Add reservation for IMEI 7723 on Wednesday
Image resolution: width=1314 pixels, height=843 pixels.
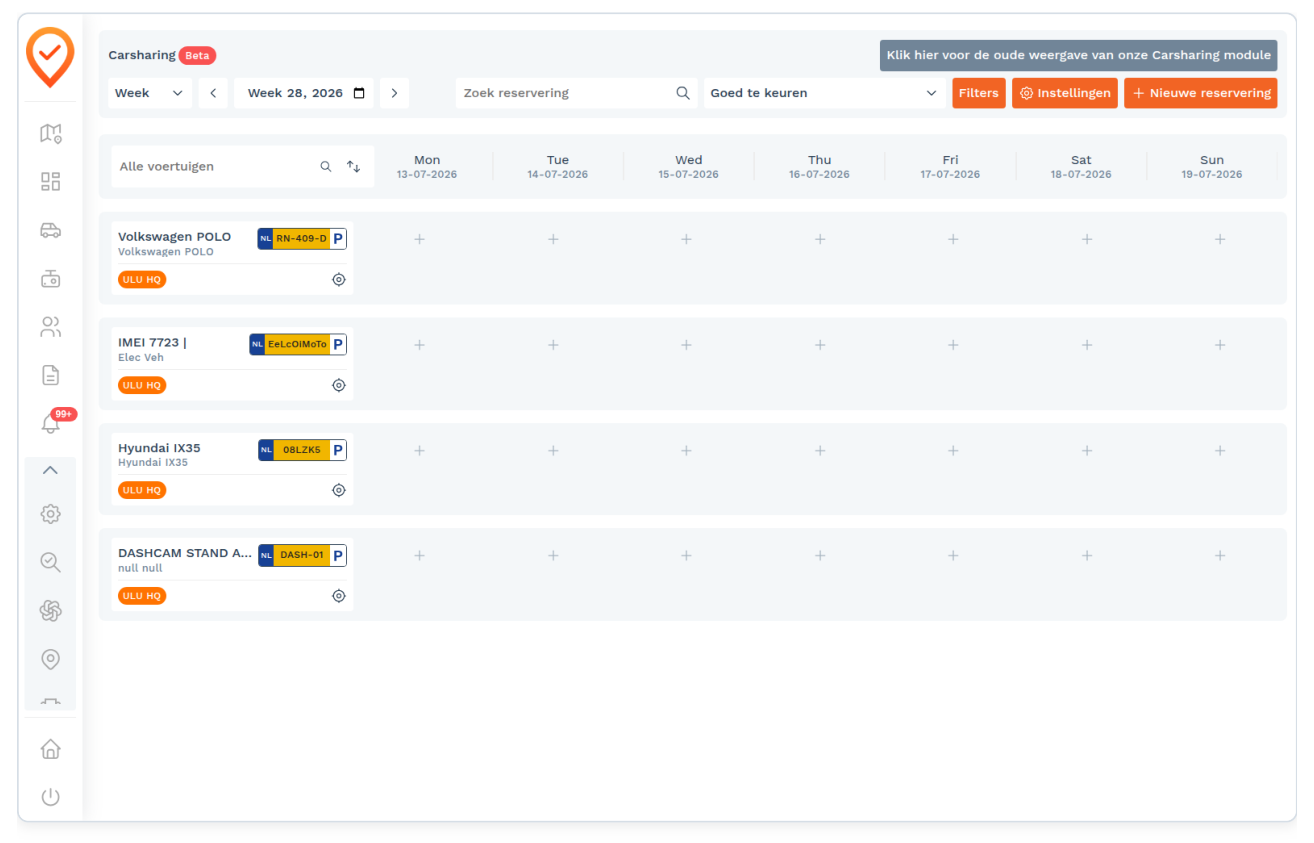(686, 345)
